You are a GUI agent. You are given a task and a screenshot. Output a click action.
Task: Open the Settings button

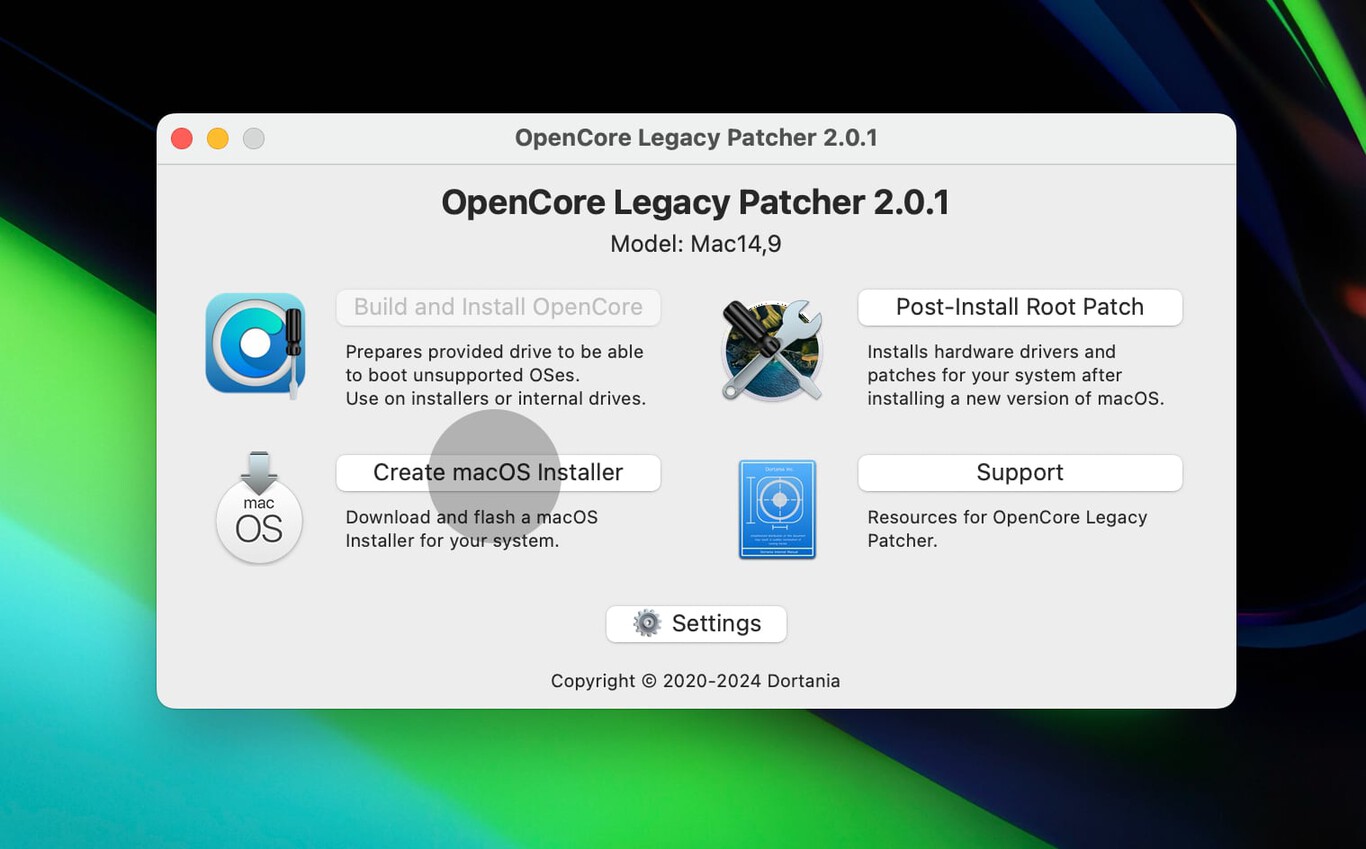point(696,623)
